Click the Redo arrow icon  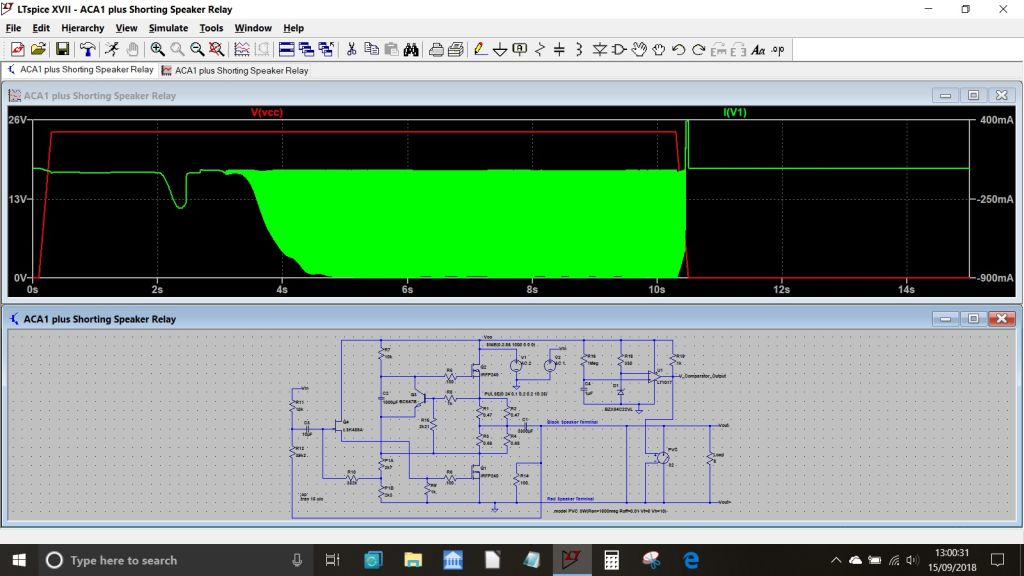[698, 50]
